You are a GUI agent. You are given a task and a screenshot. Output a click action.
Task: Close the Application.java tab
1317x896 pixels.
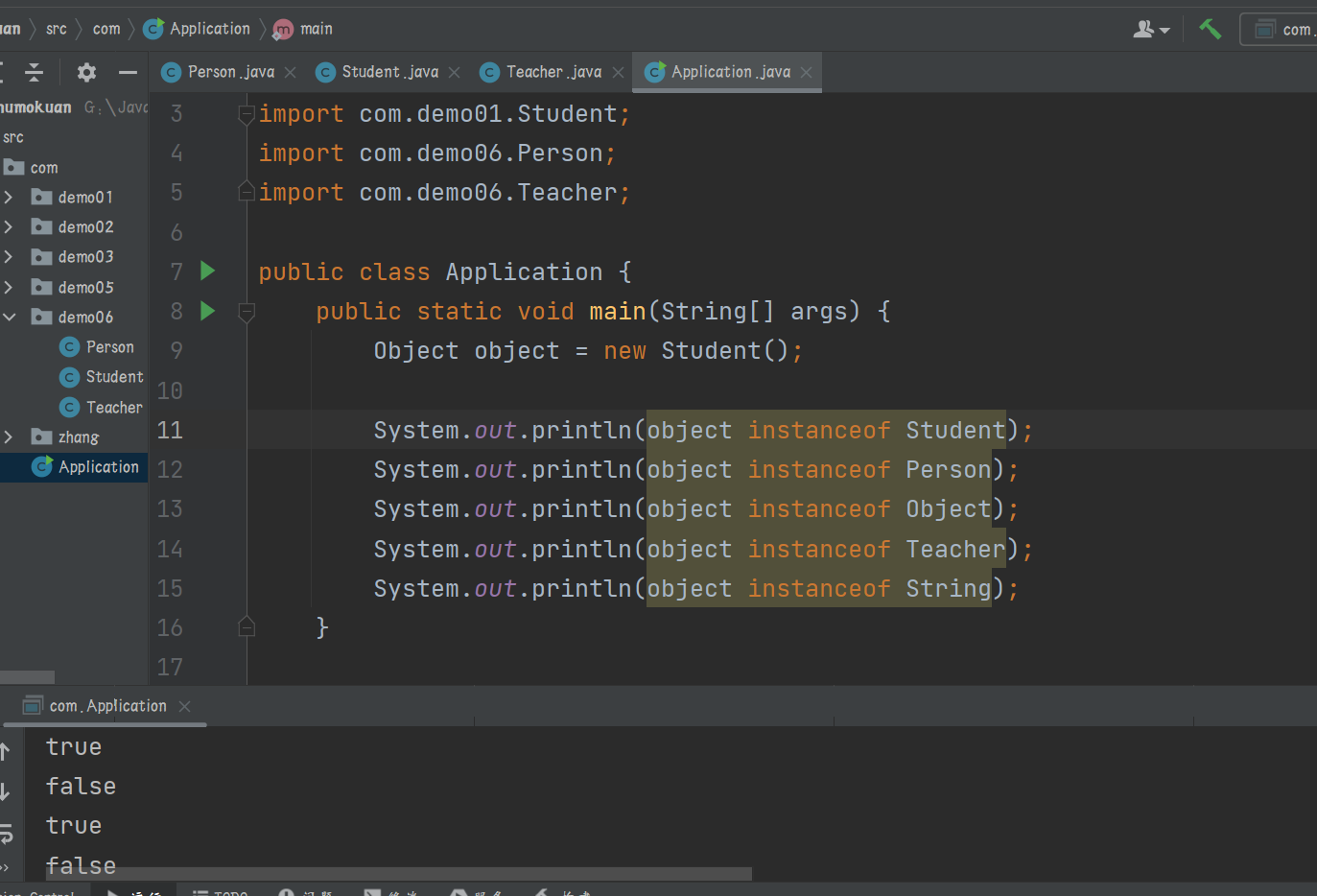(807, 73)
